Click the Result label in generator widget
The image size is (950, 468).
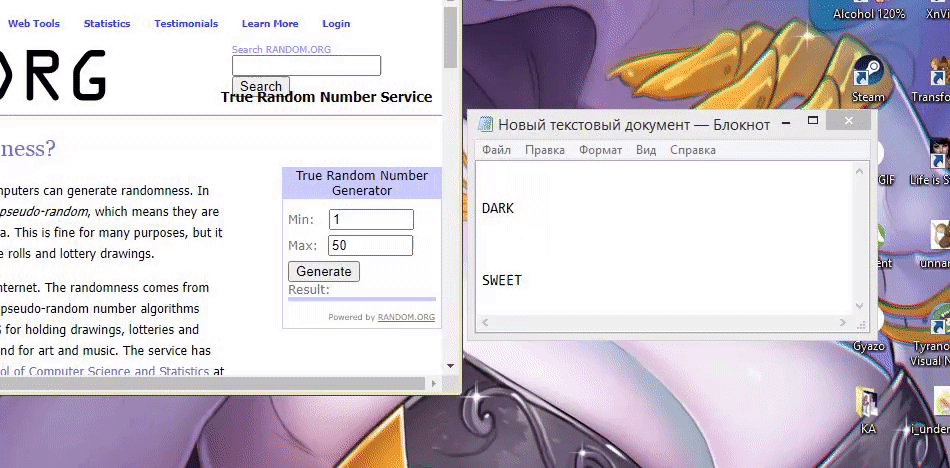tap(308, 290)
